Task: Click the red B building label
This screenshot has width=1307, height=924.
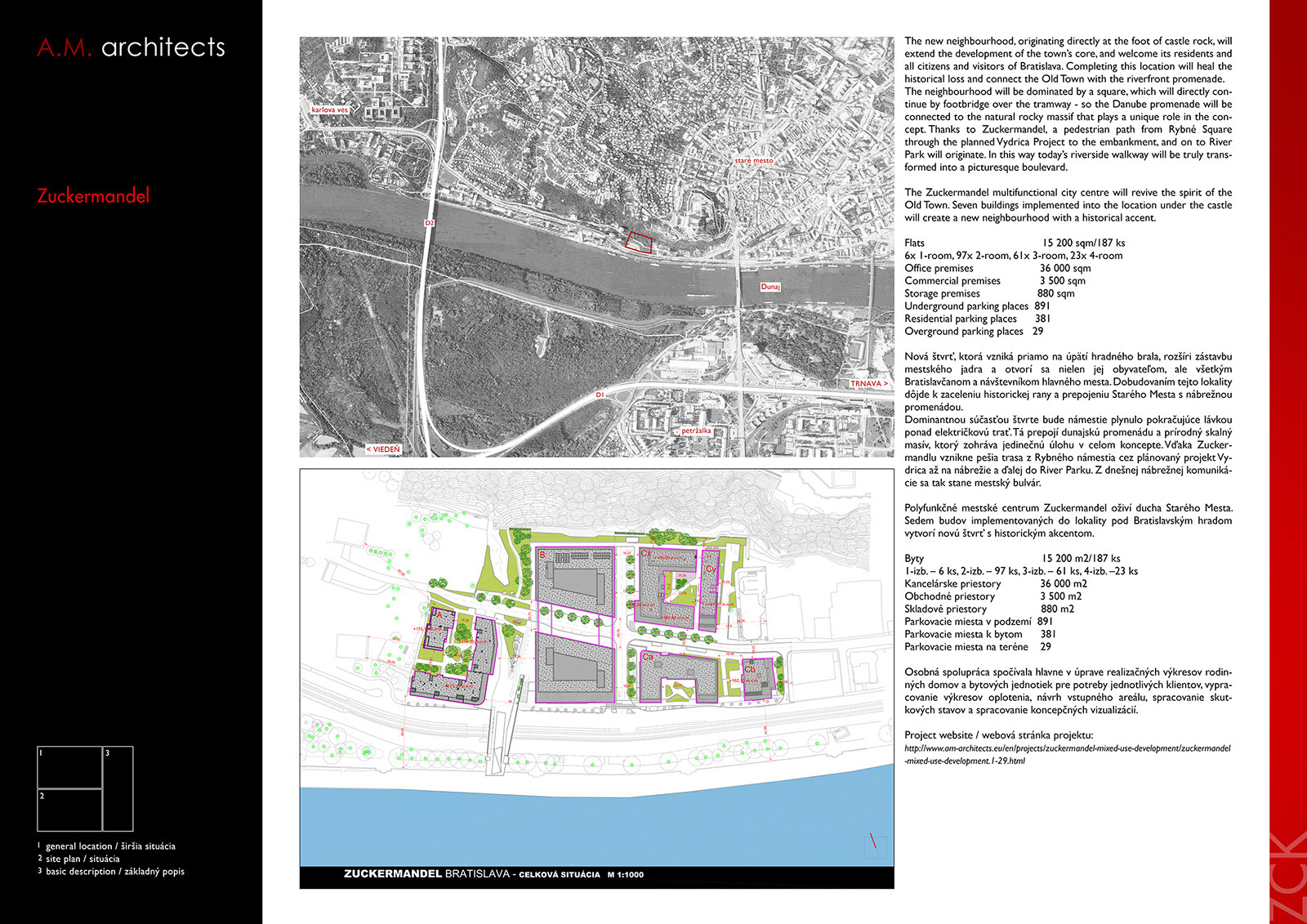Action: [x=542, y=555]
